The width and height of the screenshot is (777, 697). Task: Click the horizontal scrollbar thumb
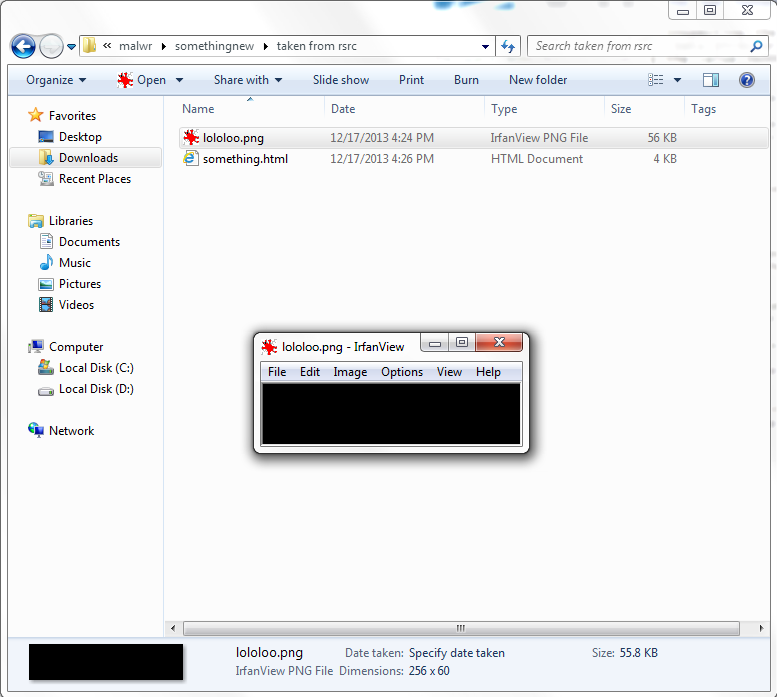(x=461, y=628)
